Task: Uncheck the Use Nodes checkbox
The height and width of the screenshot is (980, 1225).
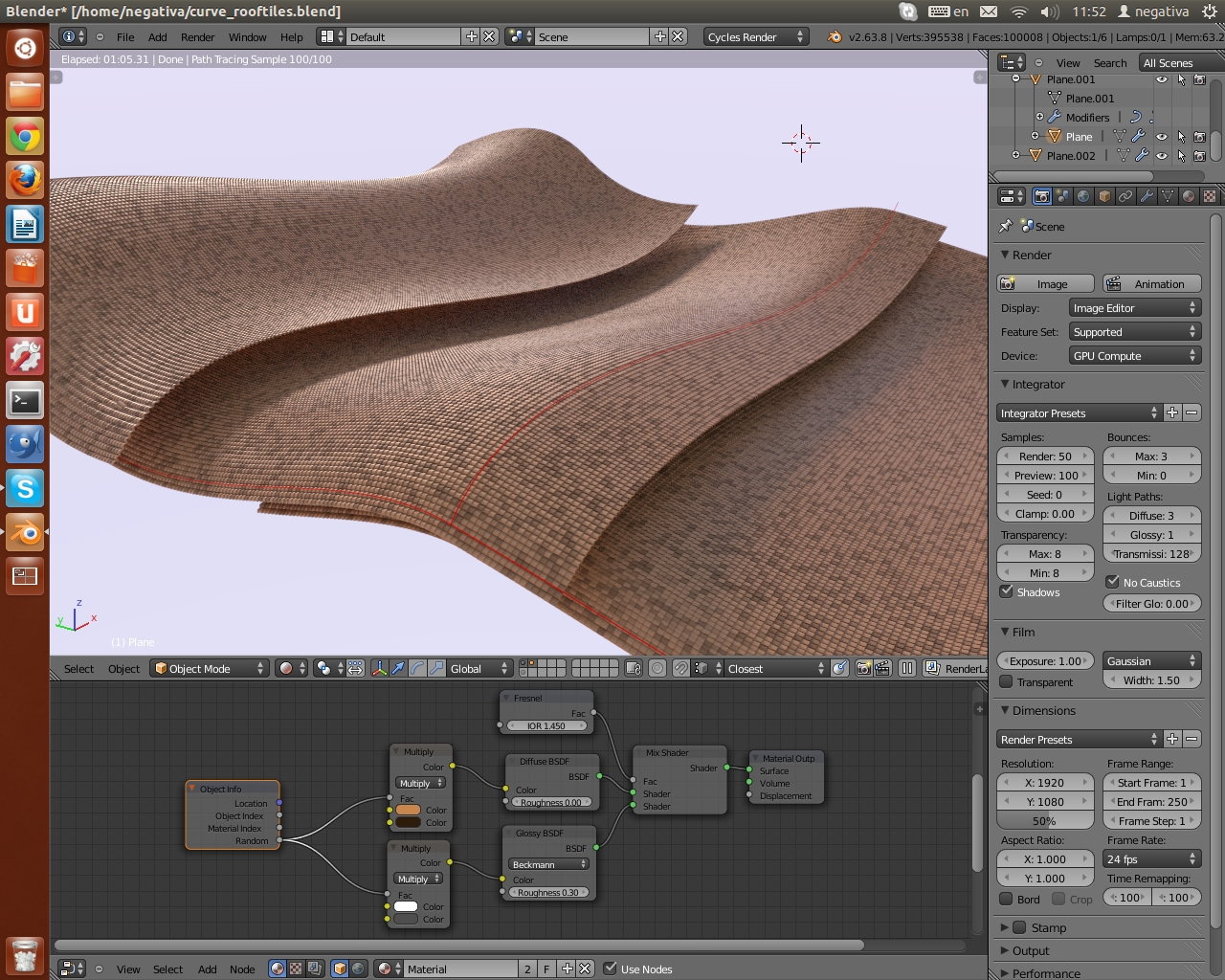Action: (x=610, y=969)
